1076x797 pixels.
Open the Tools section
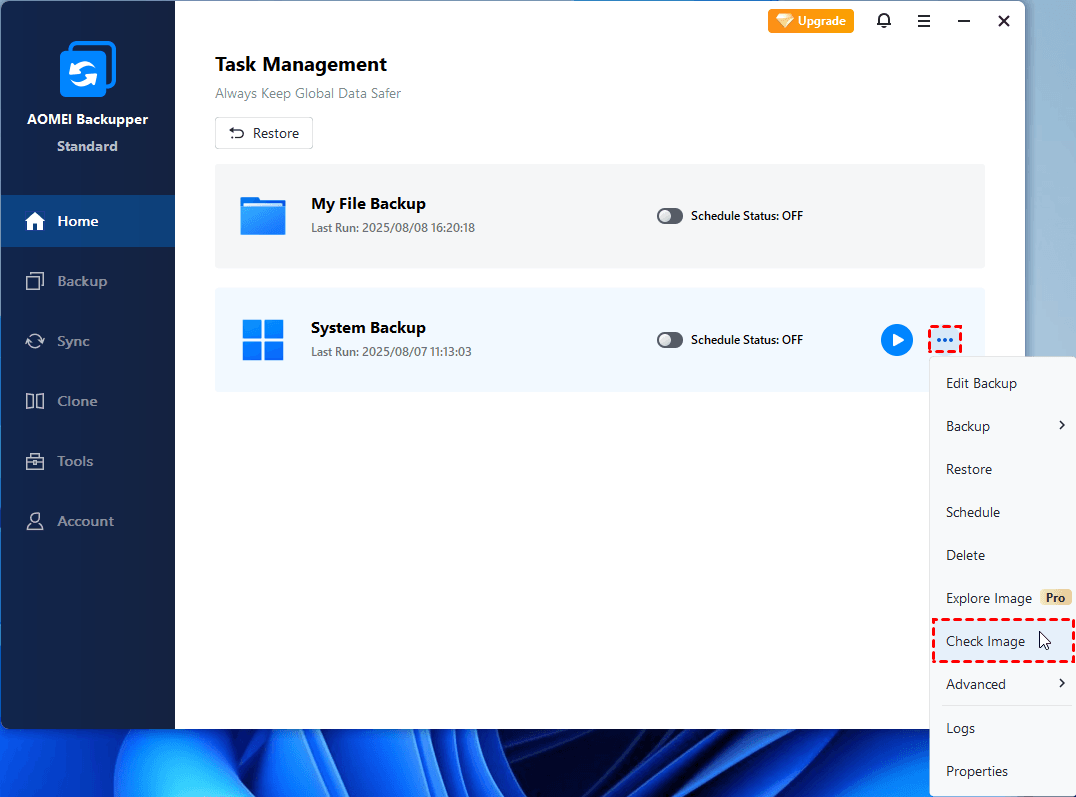[88, 461]
